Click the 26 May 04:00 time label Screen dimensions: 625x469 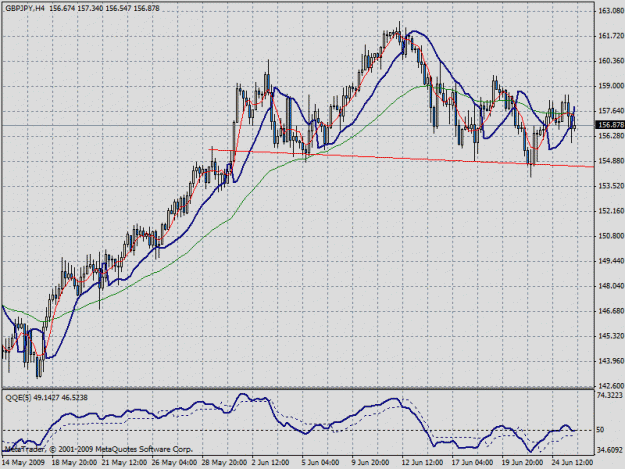point(174,463)
